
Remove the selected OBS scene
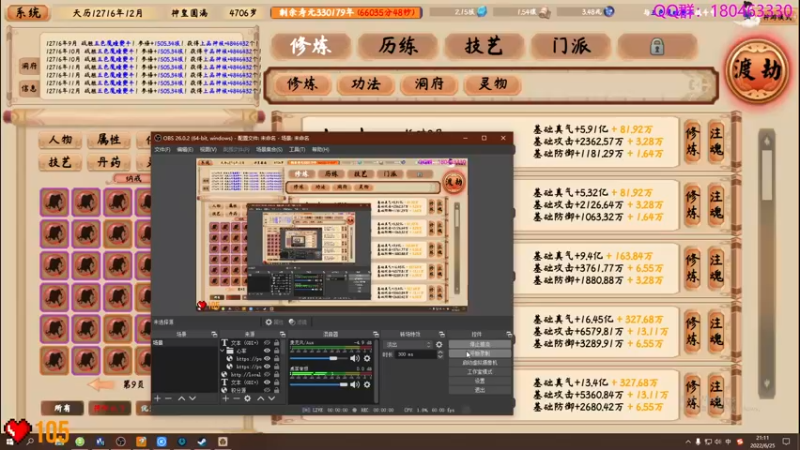(x=168, y=398)
